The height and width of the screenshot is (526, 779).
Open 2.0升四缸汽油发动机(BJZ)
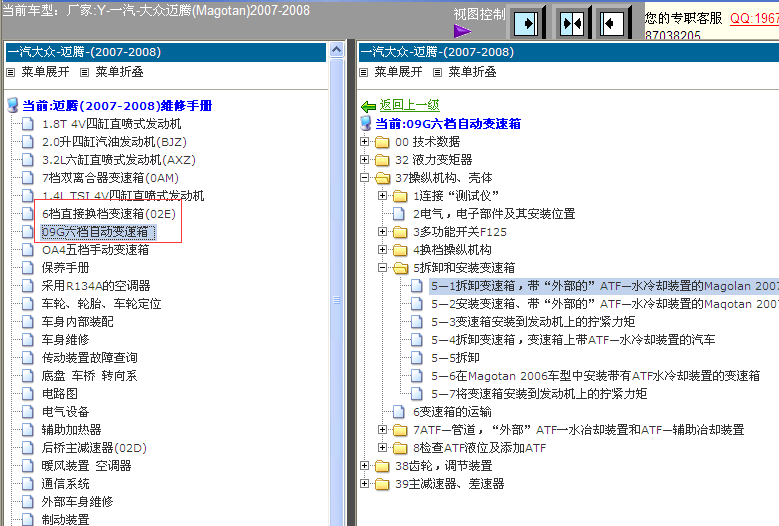pos(114,142)
